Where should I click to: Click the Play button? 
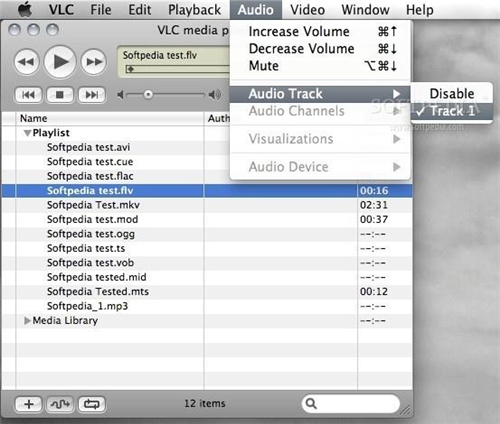60,62
